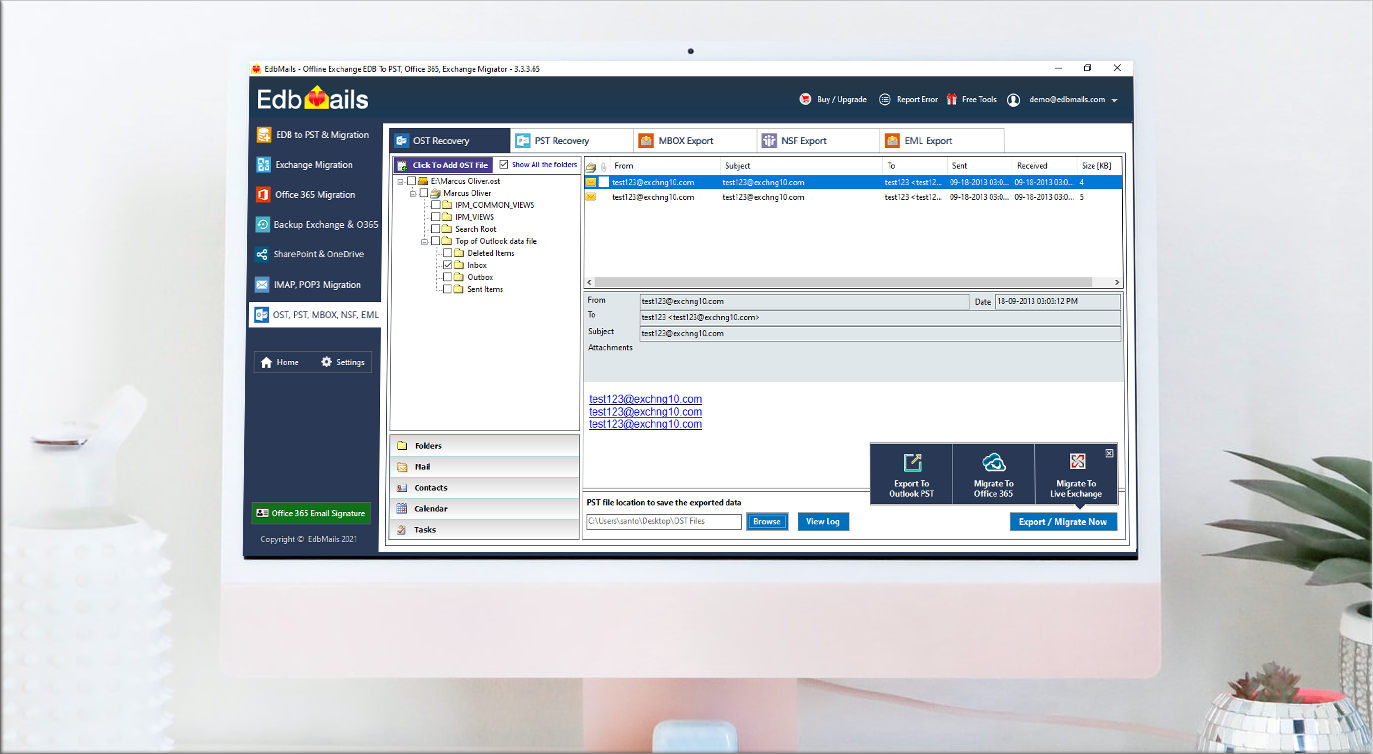Click the Report Error icon
Image resolution: width=1373 pixels, height=754 pixels.
[884, 100]
